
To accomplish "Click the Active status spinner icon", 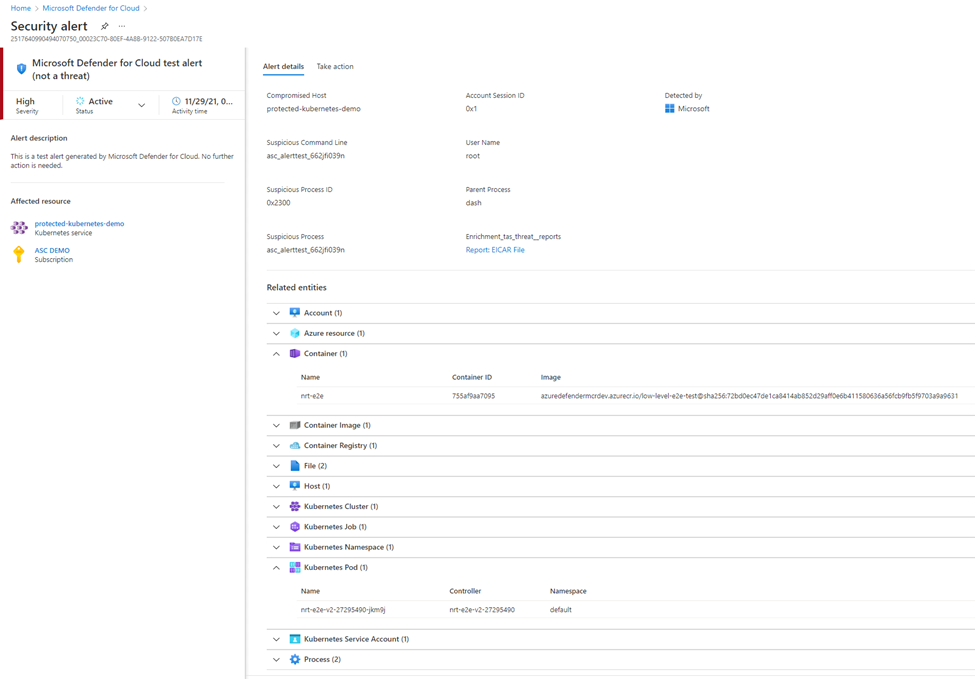I will 80,101.
